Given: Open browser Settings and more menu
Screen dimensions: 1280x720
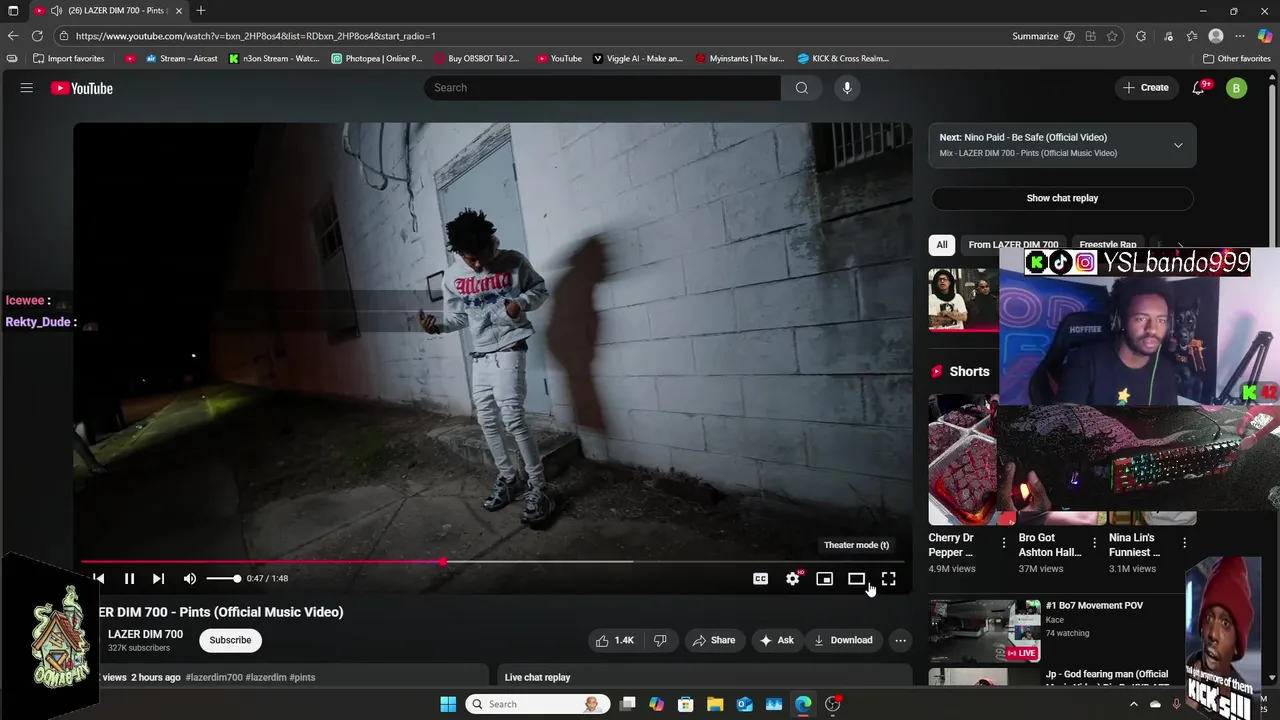Looking at the screenshot, I should click(x=1240, y=36).
